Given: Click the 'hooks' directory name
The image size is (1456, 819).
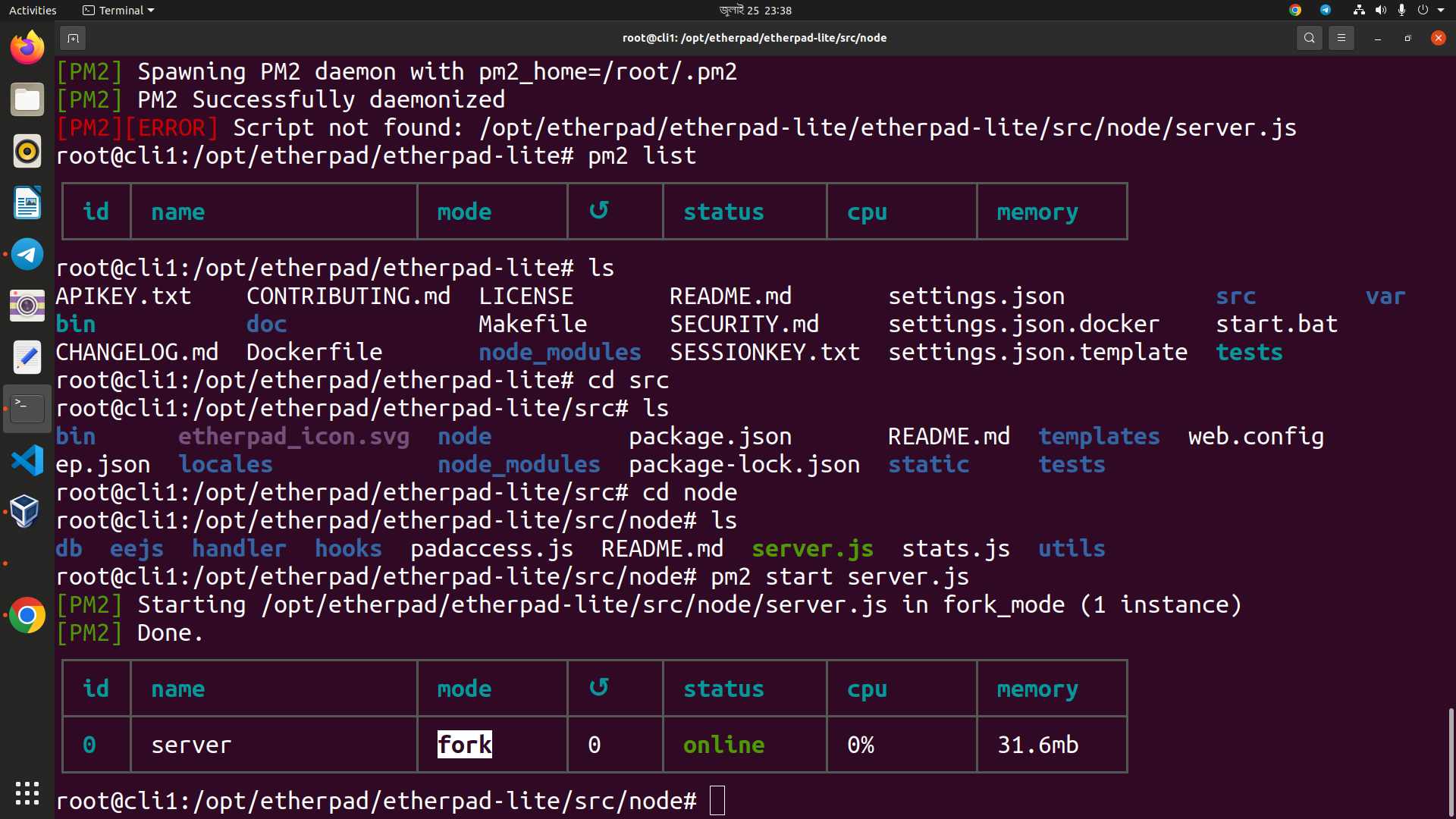Looking at the screenshot, I should [348, 548].
